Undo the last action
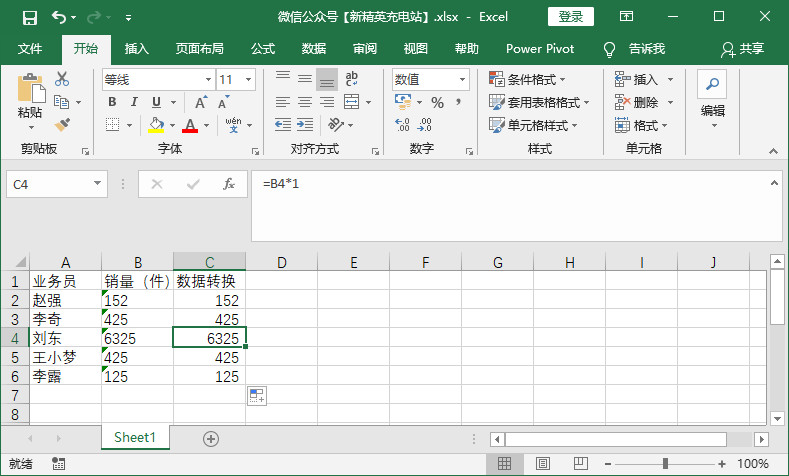 pos(59,18)
